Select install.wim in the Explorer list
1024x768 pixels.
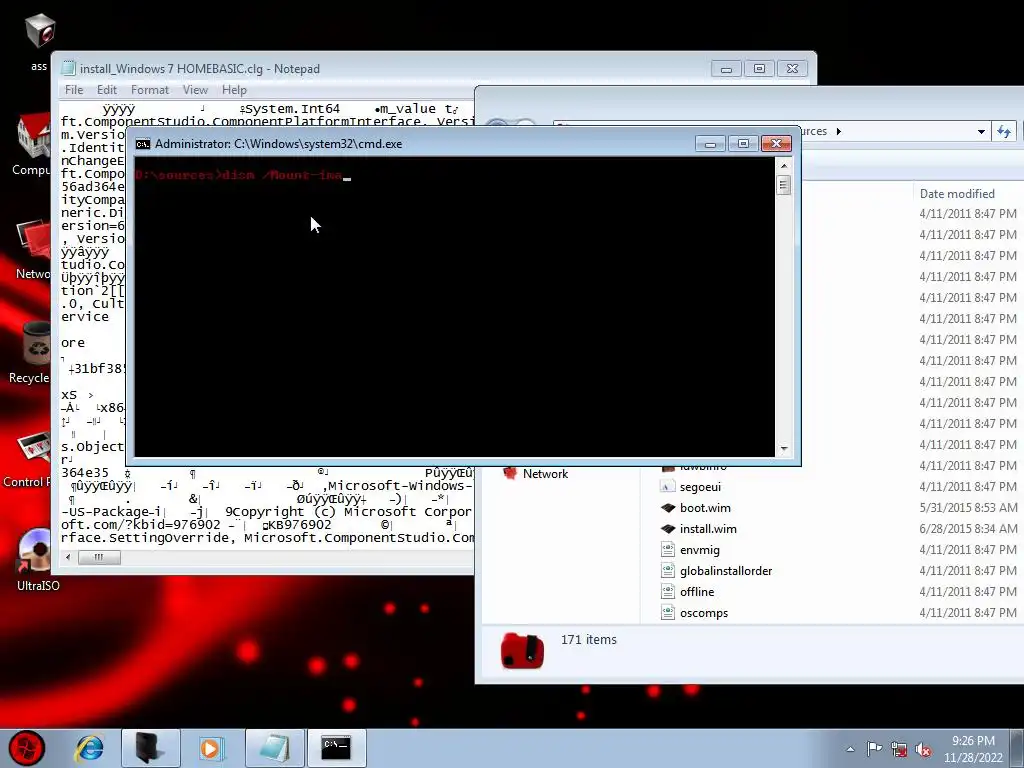[698, 529]
